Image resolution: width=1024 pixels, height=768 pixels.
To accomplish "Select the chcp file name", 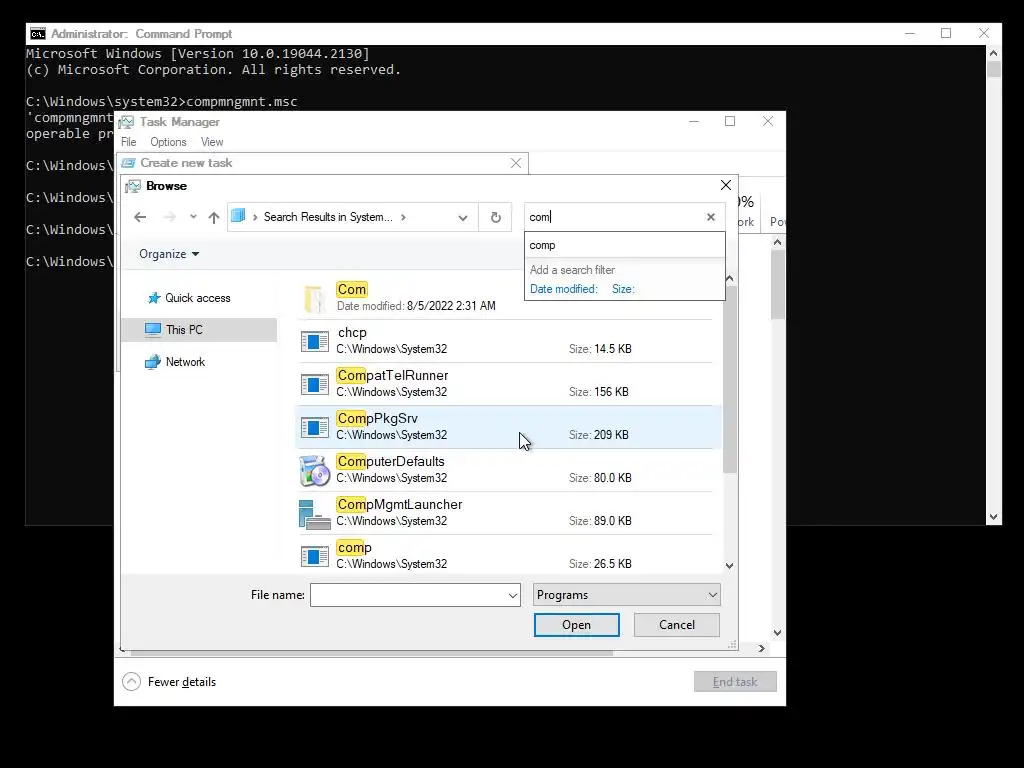I will point(352,332).
